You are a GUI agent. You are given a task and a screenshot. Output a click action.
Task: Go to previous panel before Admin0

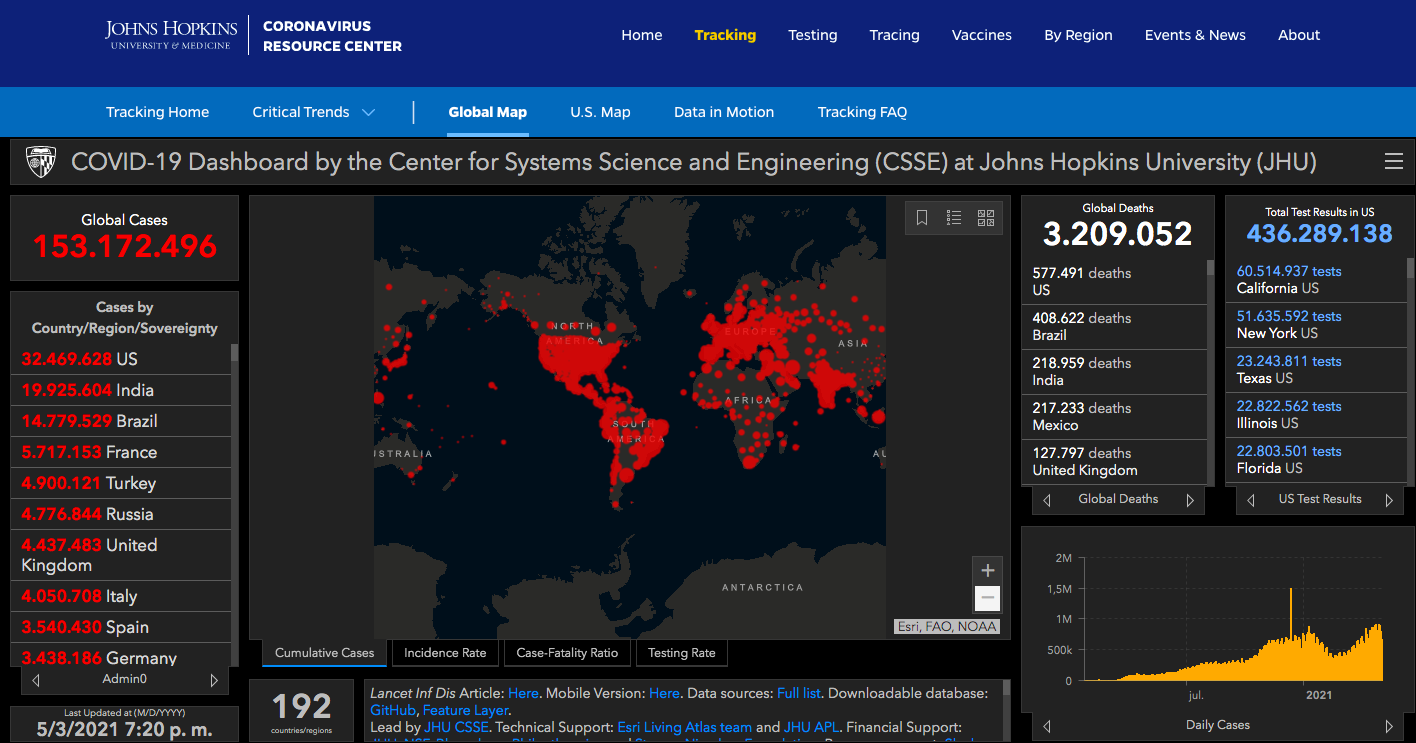tap(36, 680)
